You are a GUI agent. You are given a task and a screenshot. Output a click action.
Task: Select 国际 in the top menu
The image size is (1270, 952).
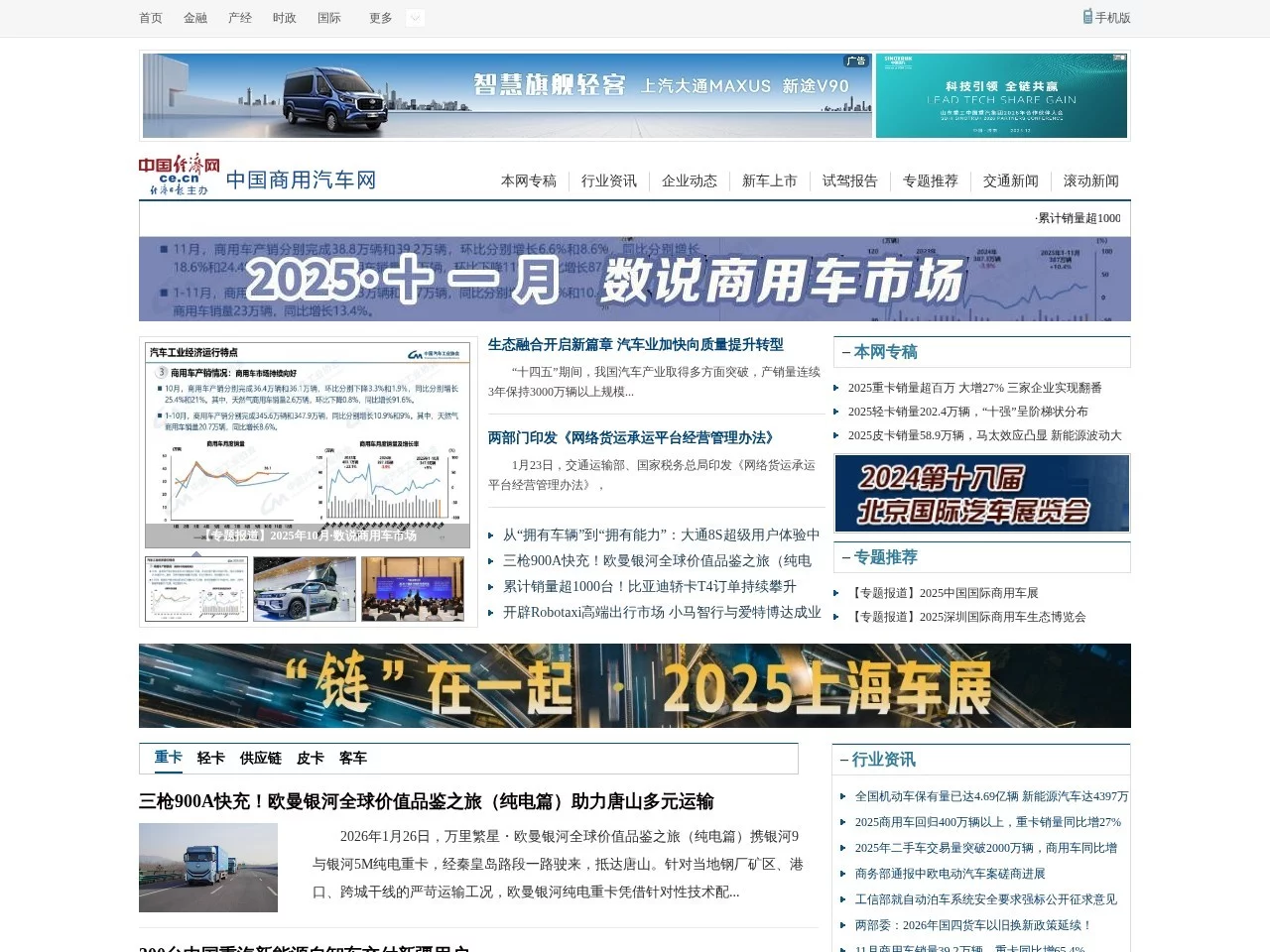point(328,17)
